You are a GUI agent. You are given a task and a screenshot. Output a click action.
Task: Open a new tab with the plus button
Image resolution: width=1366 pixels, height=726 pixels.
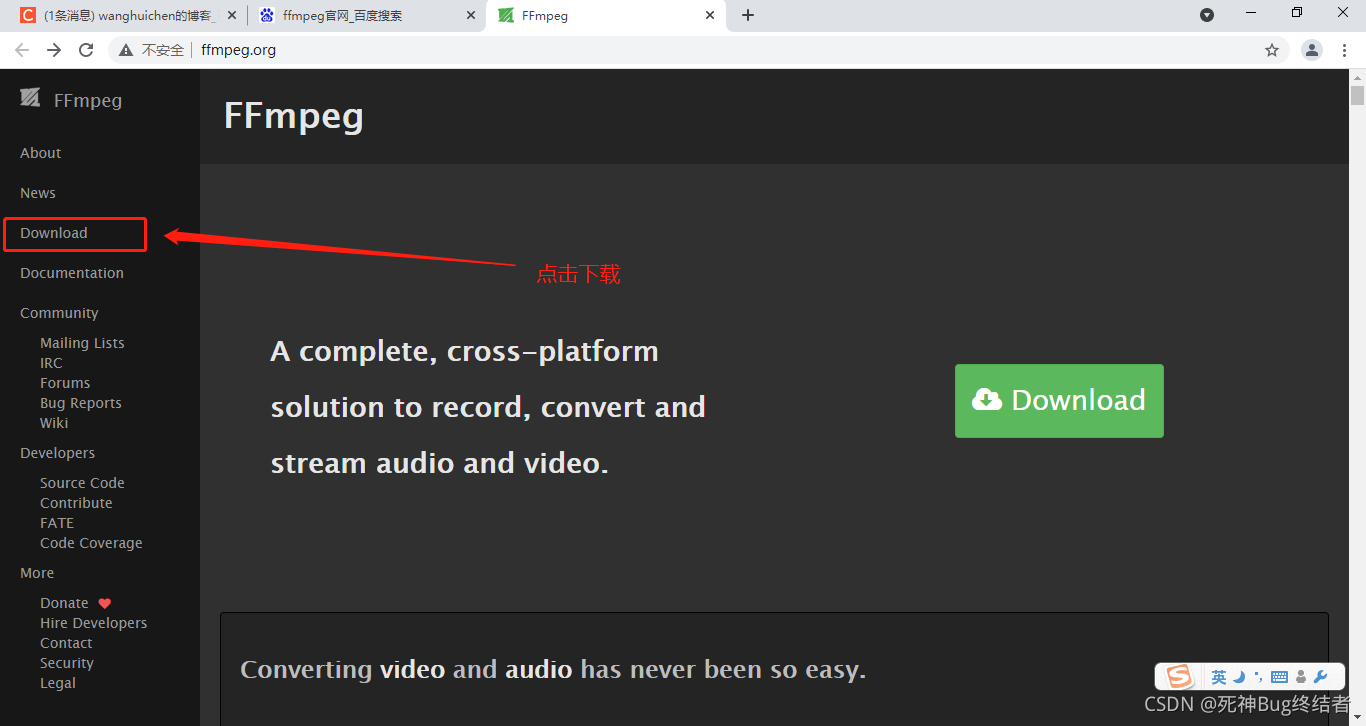point(748,15)
